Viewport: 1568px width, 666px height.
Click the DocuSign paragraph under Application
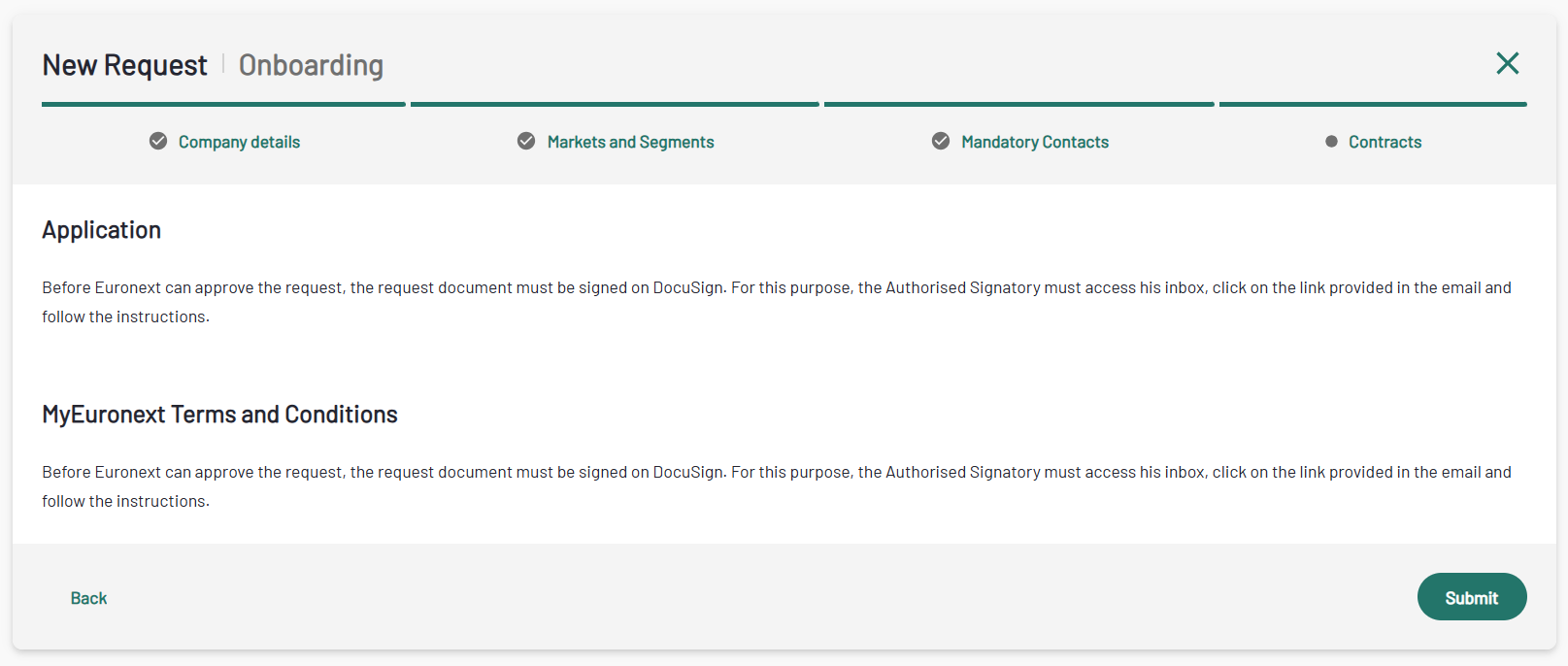click(777, 302)
